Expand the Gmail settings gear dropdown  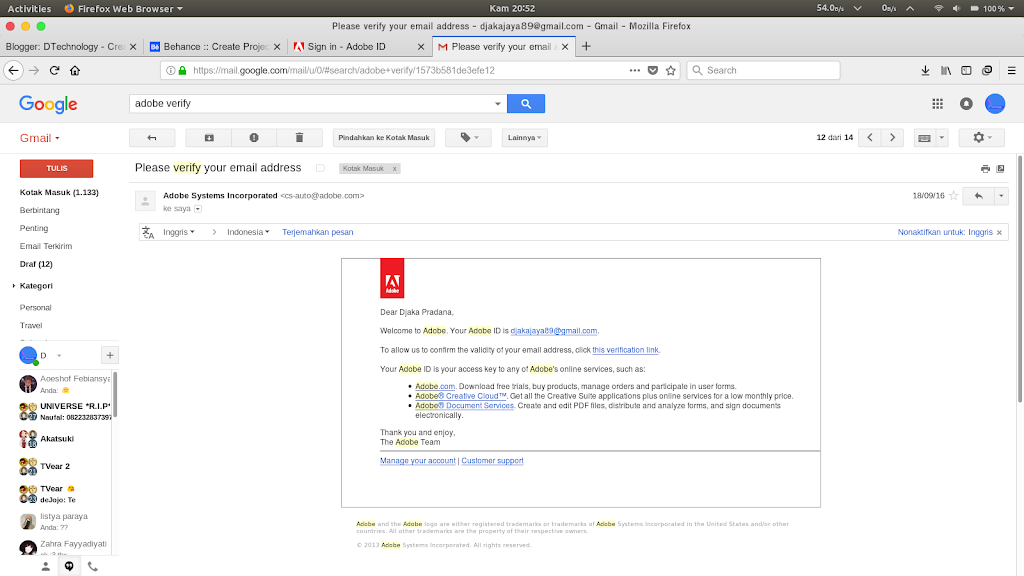[981, 138]
